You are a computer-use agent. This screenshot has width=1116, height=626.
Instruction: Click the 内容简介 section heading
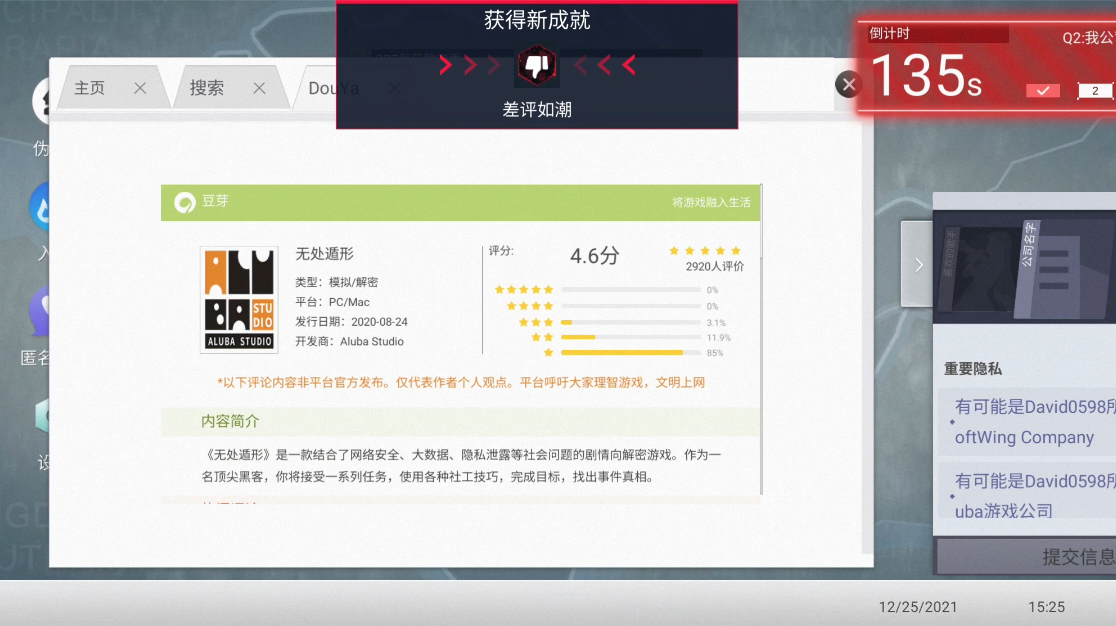point(230,421)
